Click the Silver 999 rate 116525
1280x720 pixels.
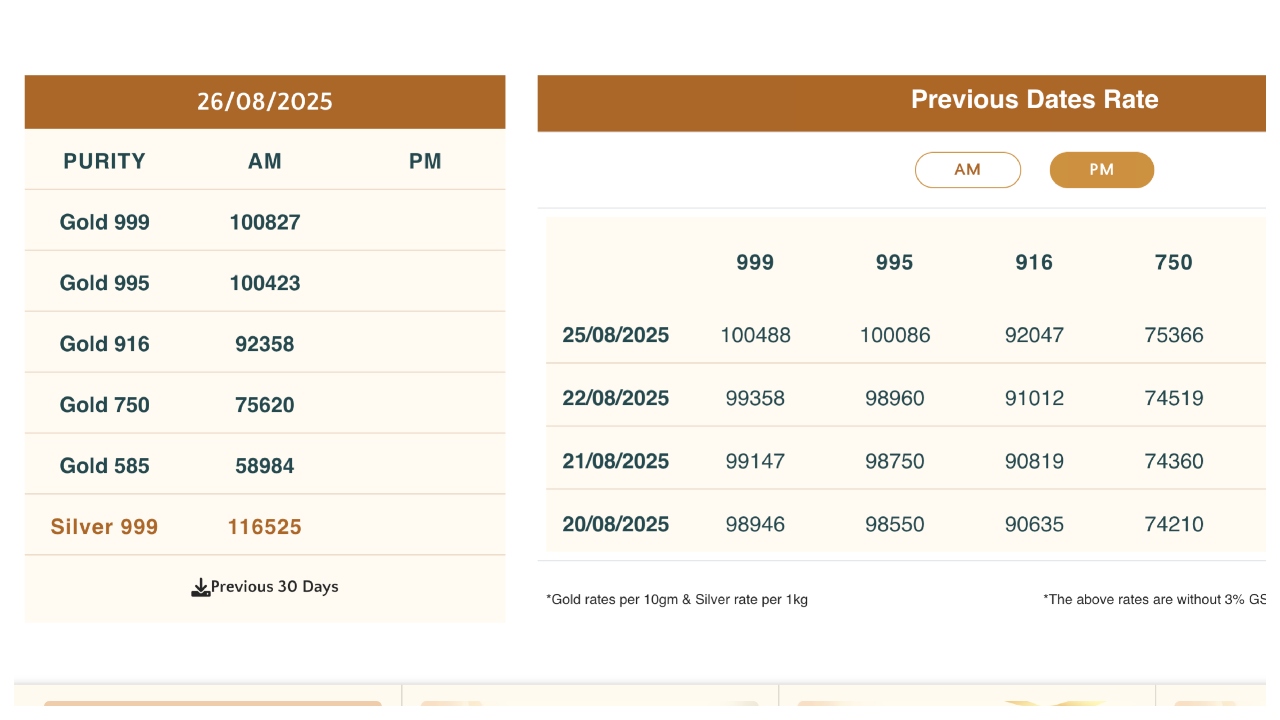click(265, 527)
